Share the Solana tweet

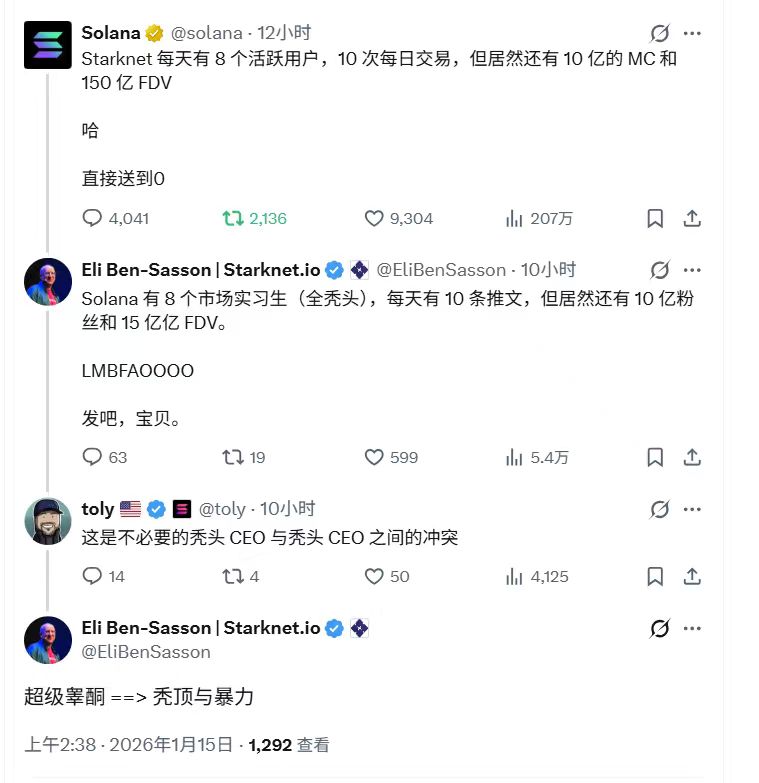(x=692, y=218)
